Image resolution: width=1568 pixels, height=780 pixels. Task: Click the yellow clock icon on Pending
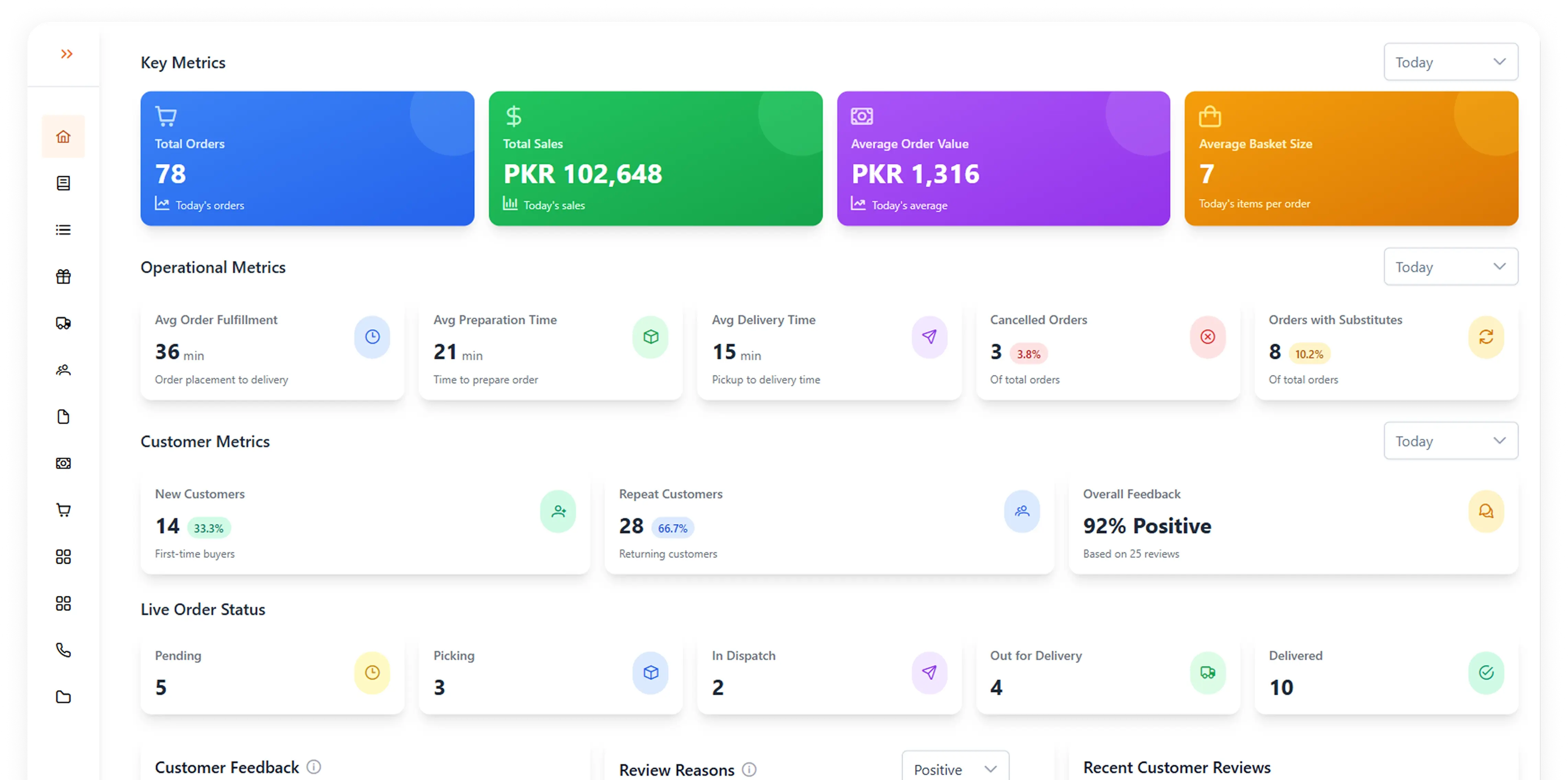tap(372, 673)
